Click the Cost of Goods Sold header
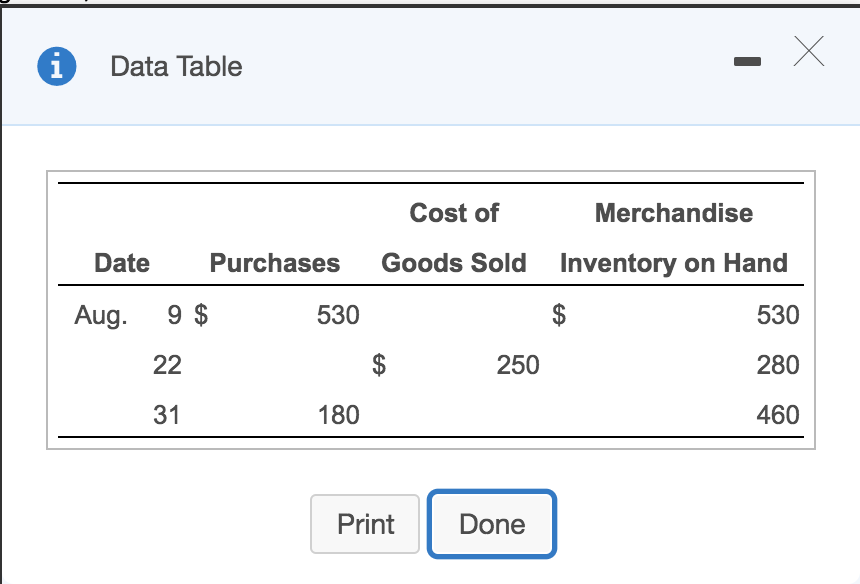 click(x=454, y=238)
